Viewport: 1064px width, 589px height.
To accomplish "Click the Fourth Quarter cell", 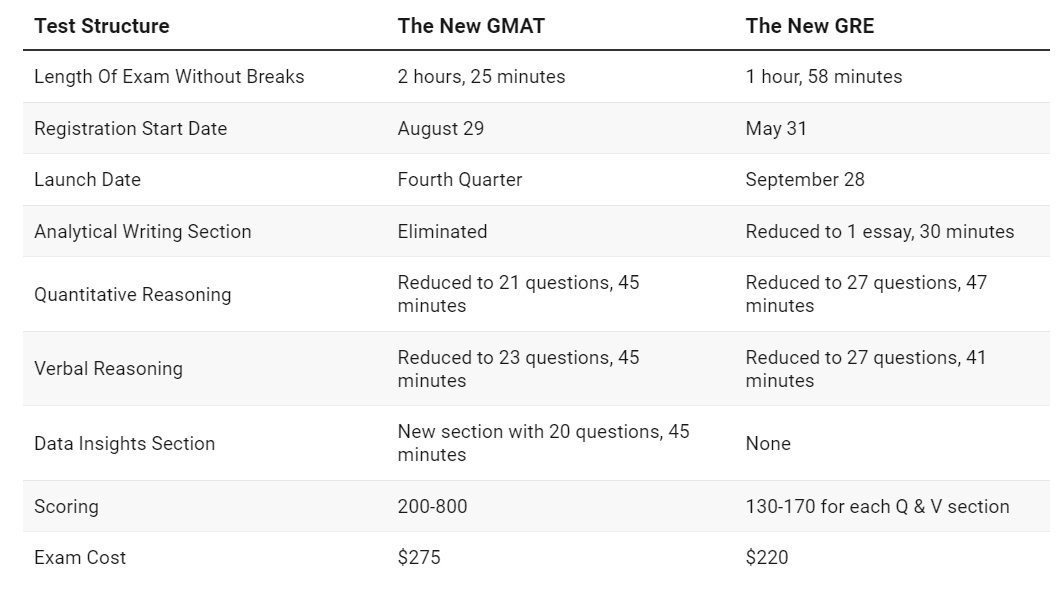I will click(x=459, y=180).
